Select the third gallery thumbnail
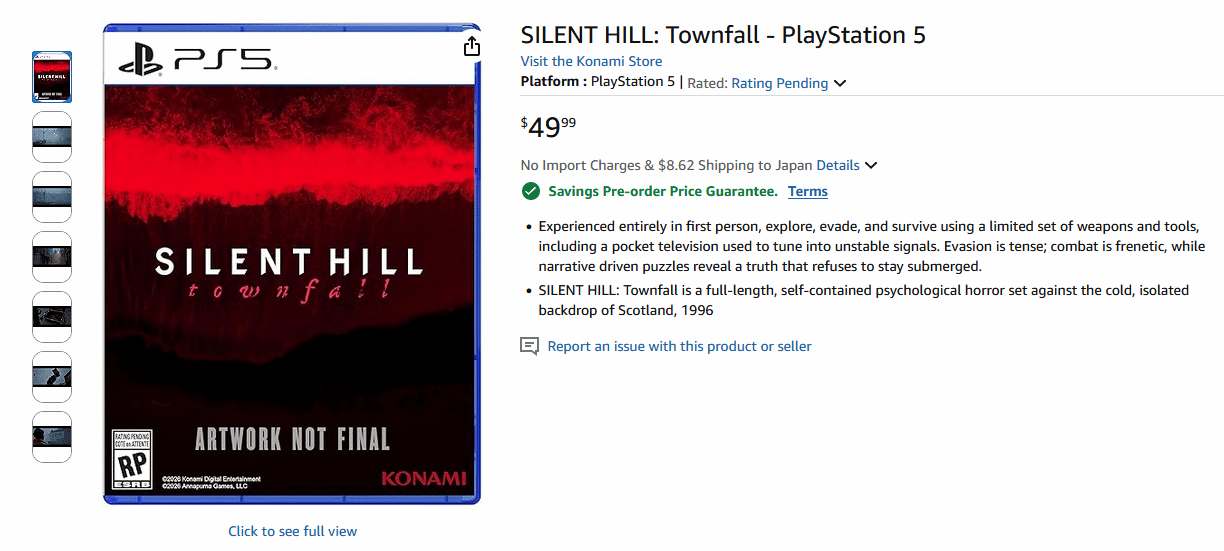The height and width of the screenshot is (551, 1224). [x=52, y=197]
